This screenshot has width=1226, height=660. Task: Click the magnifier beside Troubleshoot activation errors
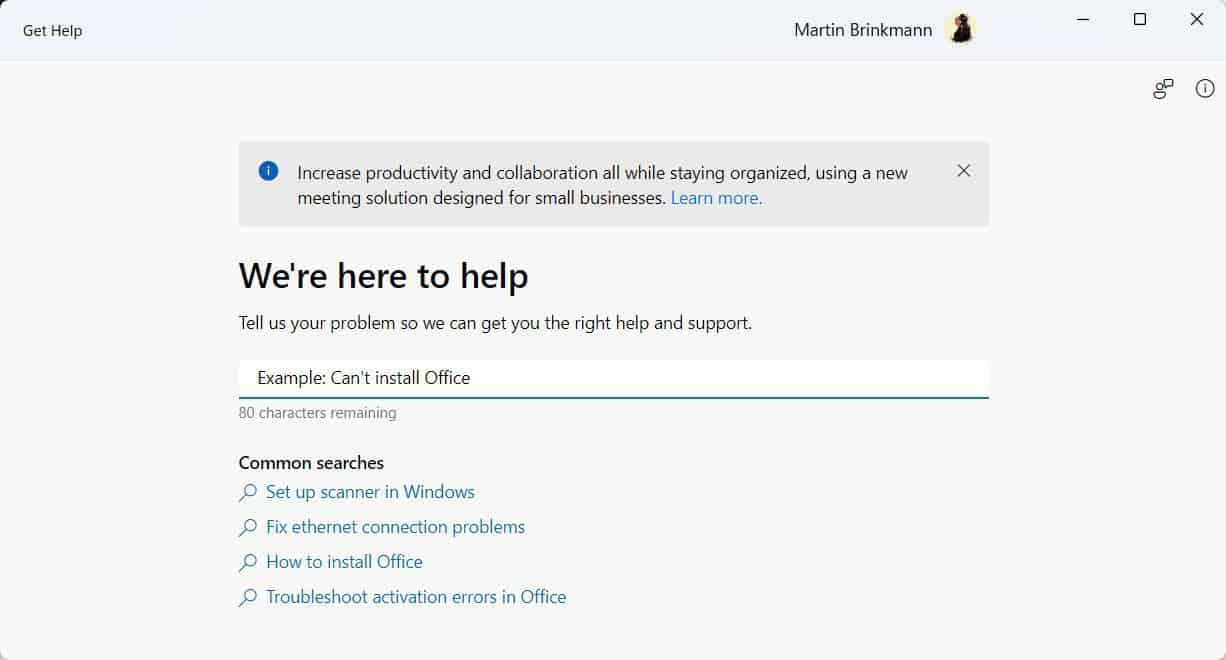(248, 598)
